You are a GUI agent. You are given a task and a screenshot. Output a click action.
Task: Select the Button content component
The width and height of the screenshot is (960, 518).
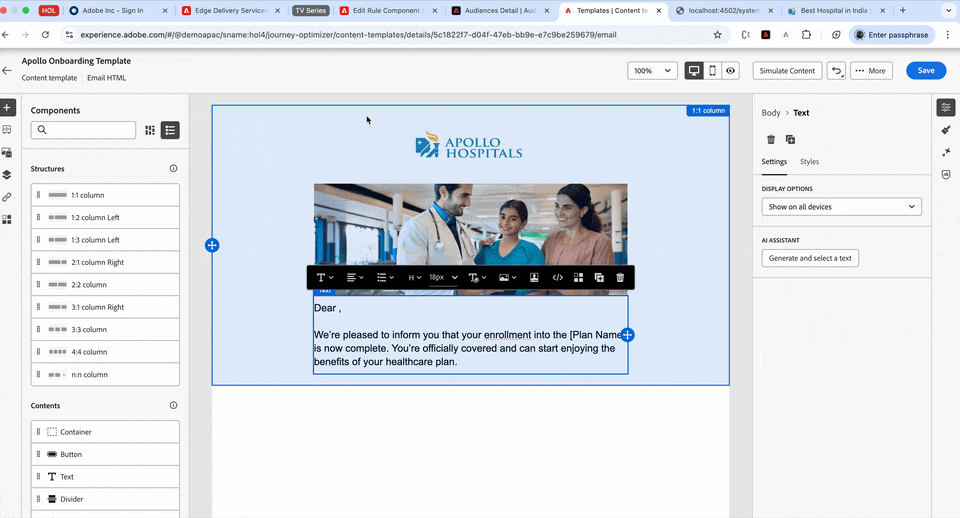pyautogui.click(x=105, y=454)
